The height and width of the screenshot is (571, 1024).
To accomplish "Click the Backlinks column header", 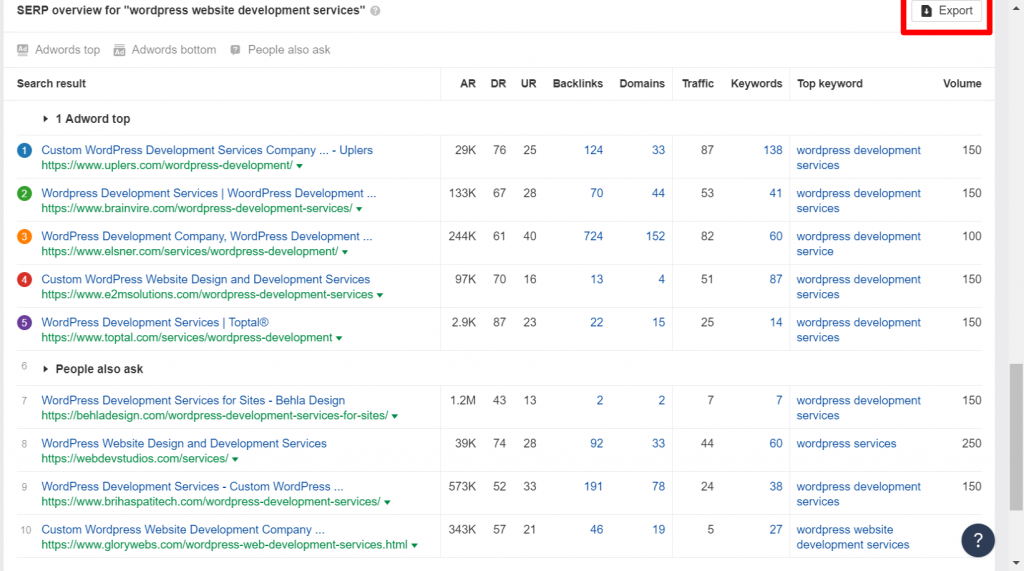I will [578, 84].
